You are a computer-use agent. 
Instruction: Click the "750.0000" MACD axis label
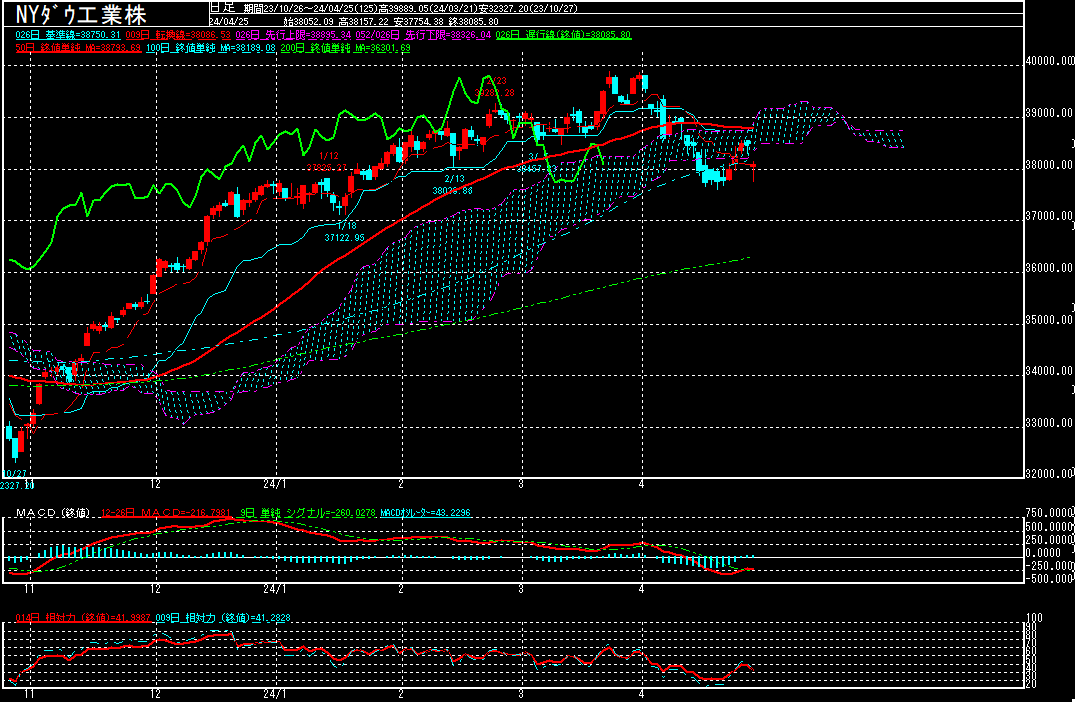click(1050, 513)
